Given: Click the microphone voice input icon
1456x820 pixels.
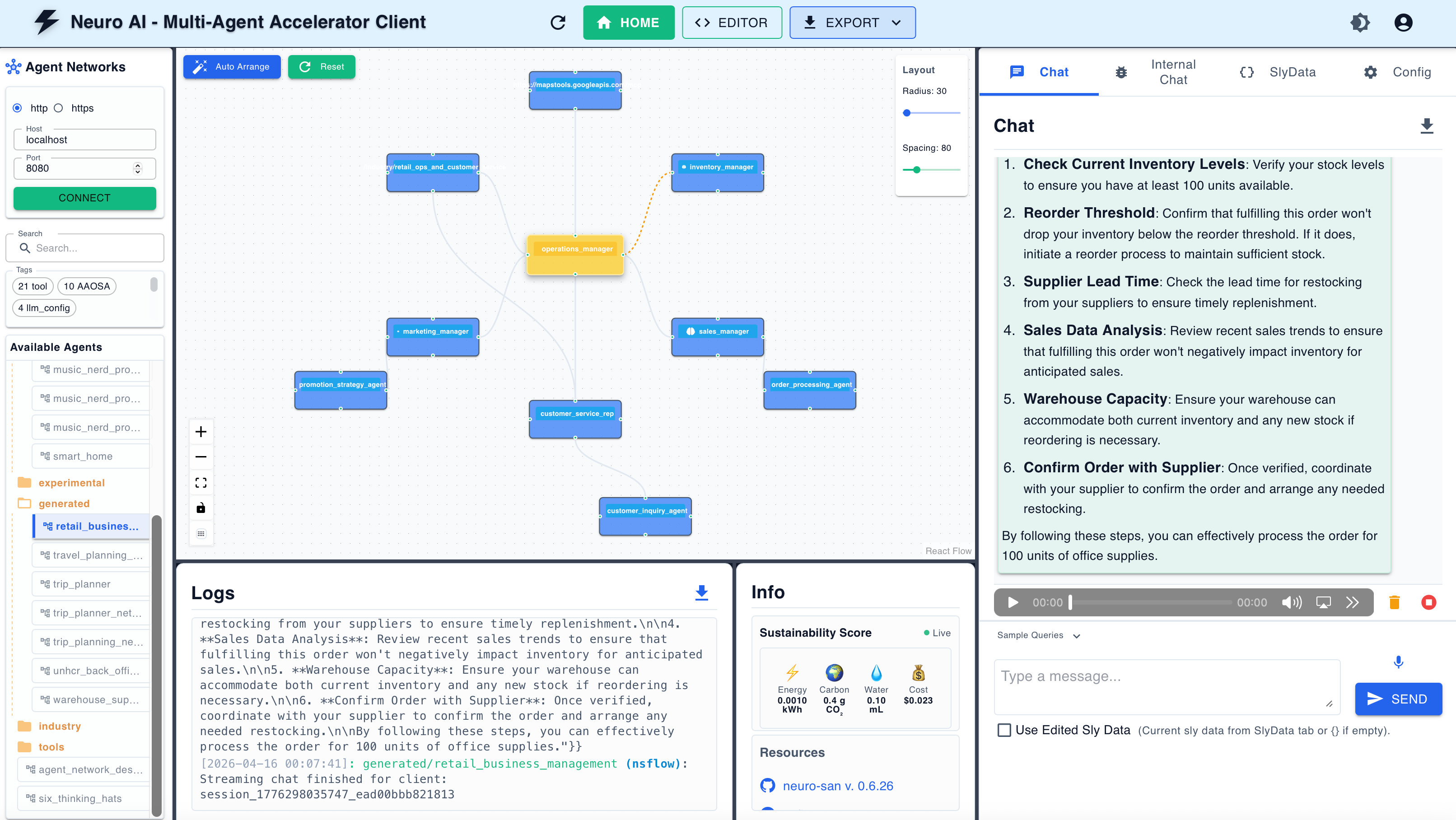Looking at the screenshot, I should 1398,662.
